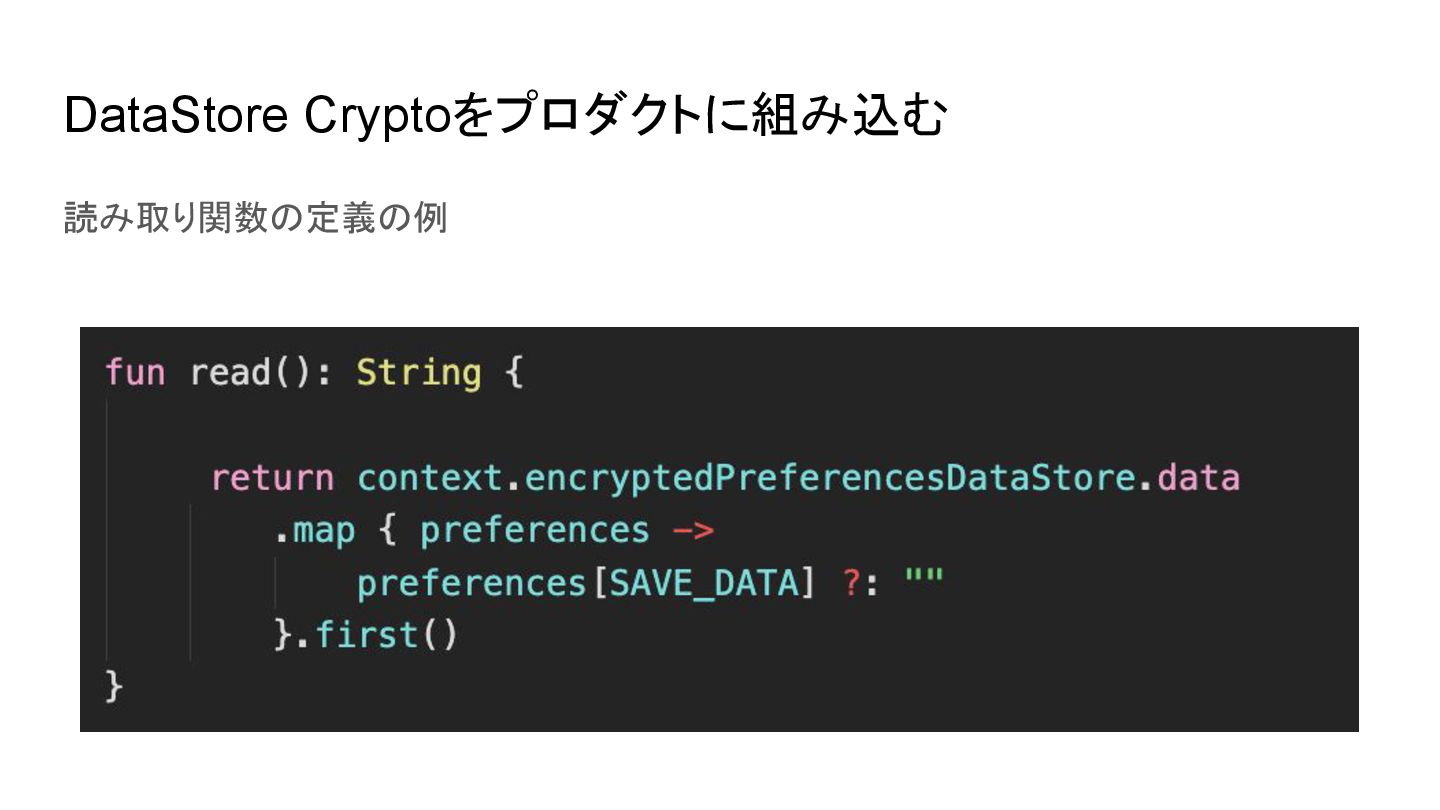
Task: Click the "return" keyword
Action: pos(272,478)
